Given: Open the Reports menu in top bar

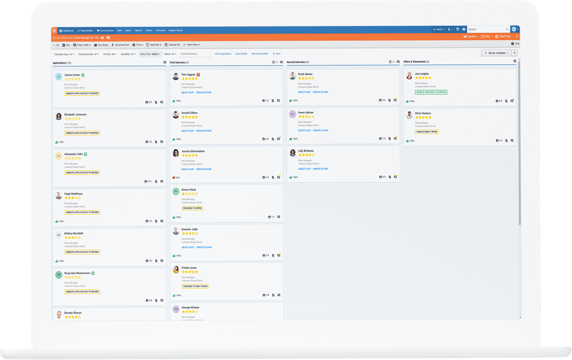Looking at the screenshot, I should (138, 31).
